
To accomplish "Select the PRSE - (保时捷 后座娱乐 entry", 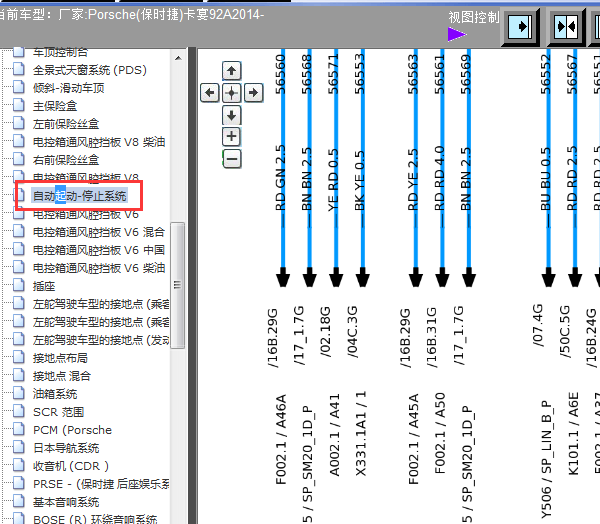I will 101,484.
